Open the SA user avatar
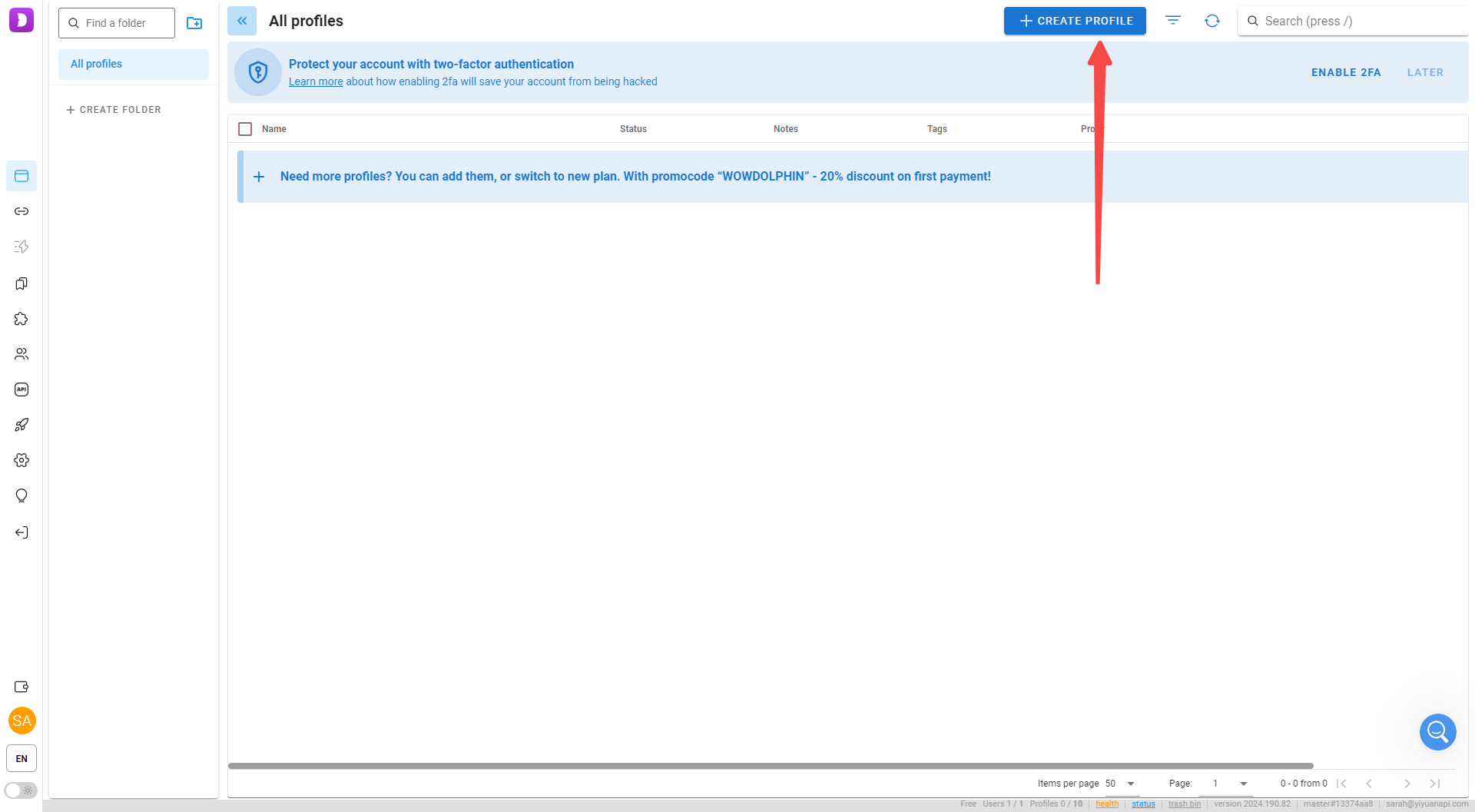The width and height of the screenshot is (1475, 812). (x=22, y=721)
